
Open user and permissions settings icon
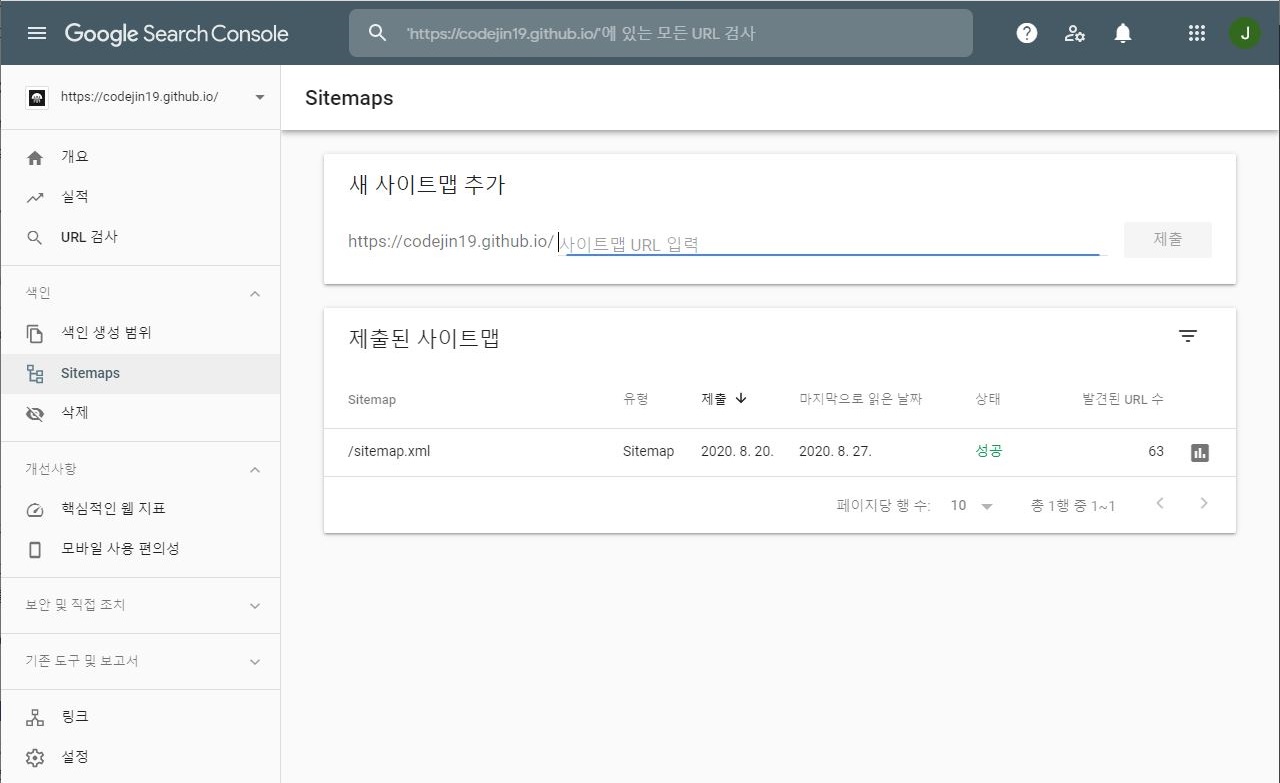1075,33
